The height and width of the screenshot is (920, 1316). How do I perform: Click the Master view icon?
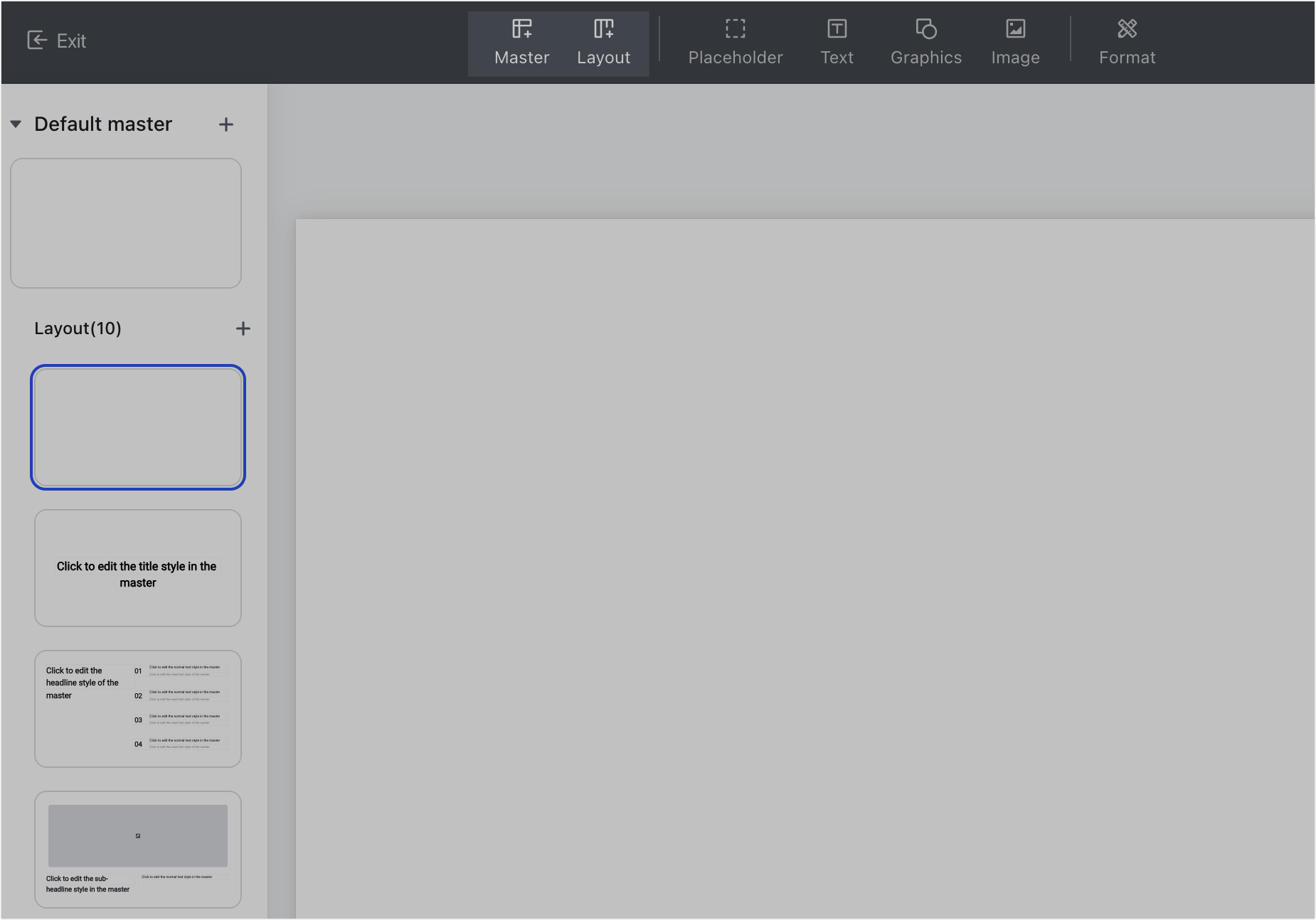[521, 29]
